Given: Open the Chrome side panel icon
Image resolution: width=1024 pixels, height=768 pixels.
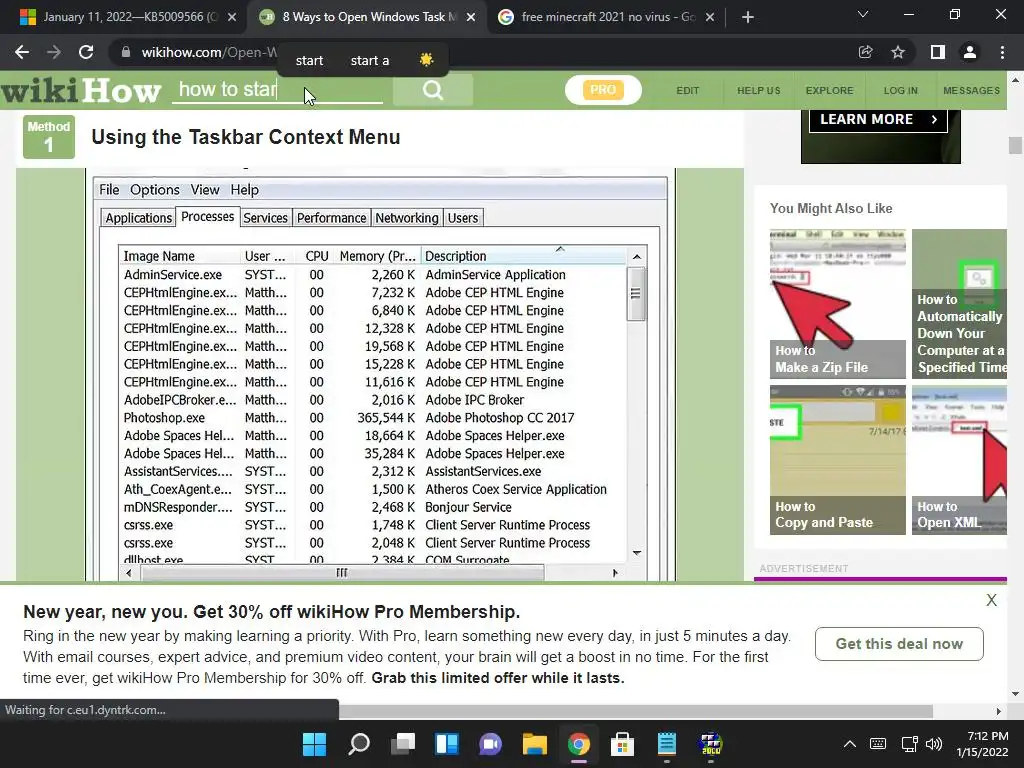Looking at the screenshot, I should point(938,52).
